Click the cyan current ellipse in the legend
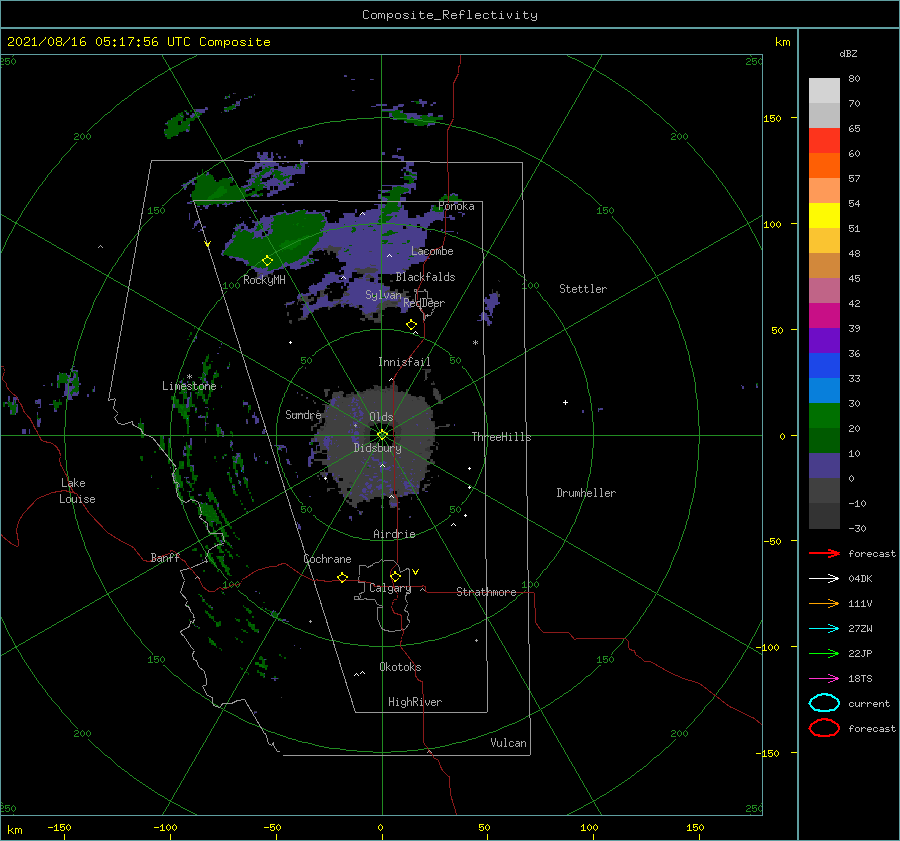900x841 pixels. (824, 703)
